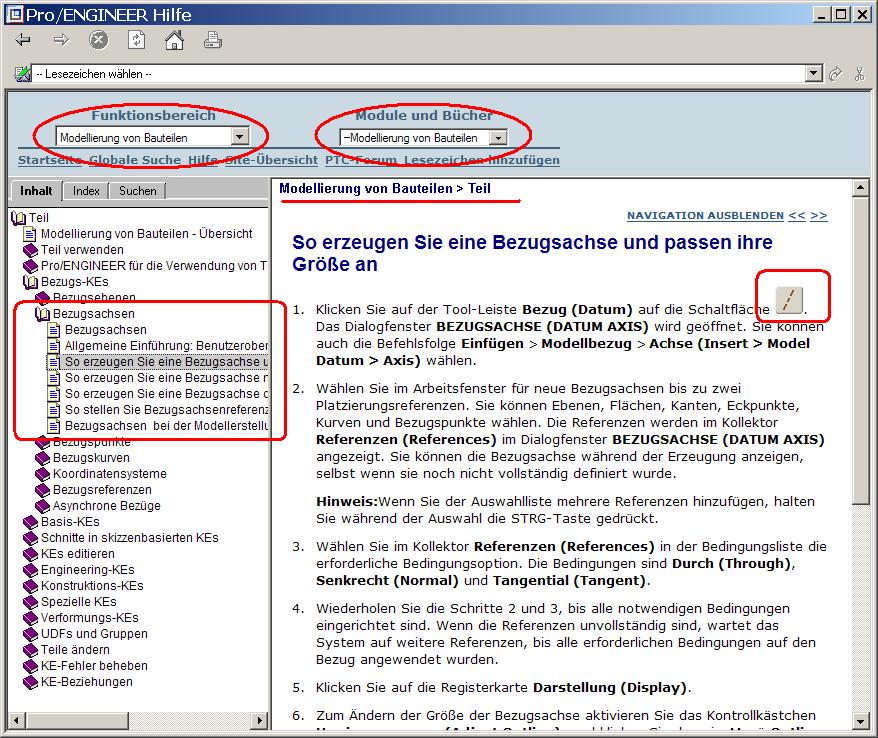Click the book icon beside Konstruktions-KEs
This screenshot has width=878, height=738.
coord(30,586)
